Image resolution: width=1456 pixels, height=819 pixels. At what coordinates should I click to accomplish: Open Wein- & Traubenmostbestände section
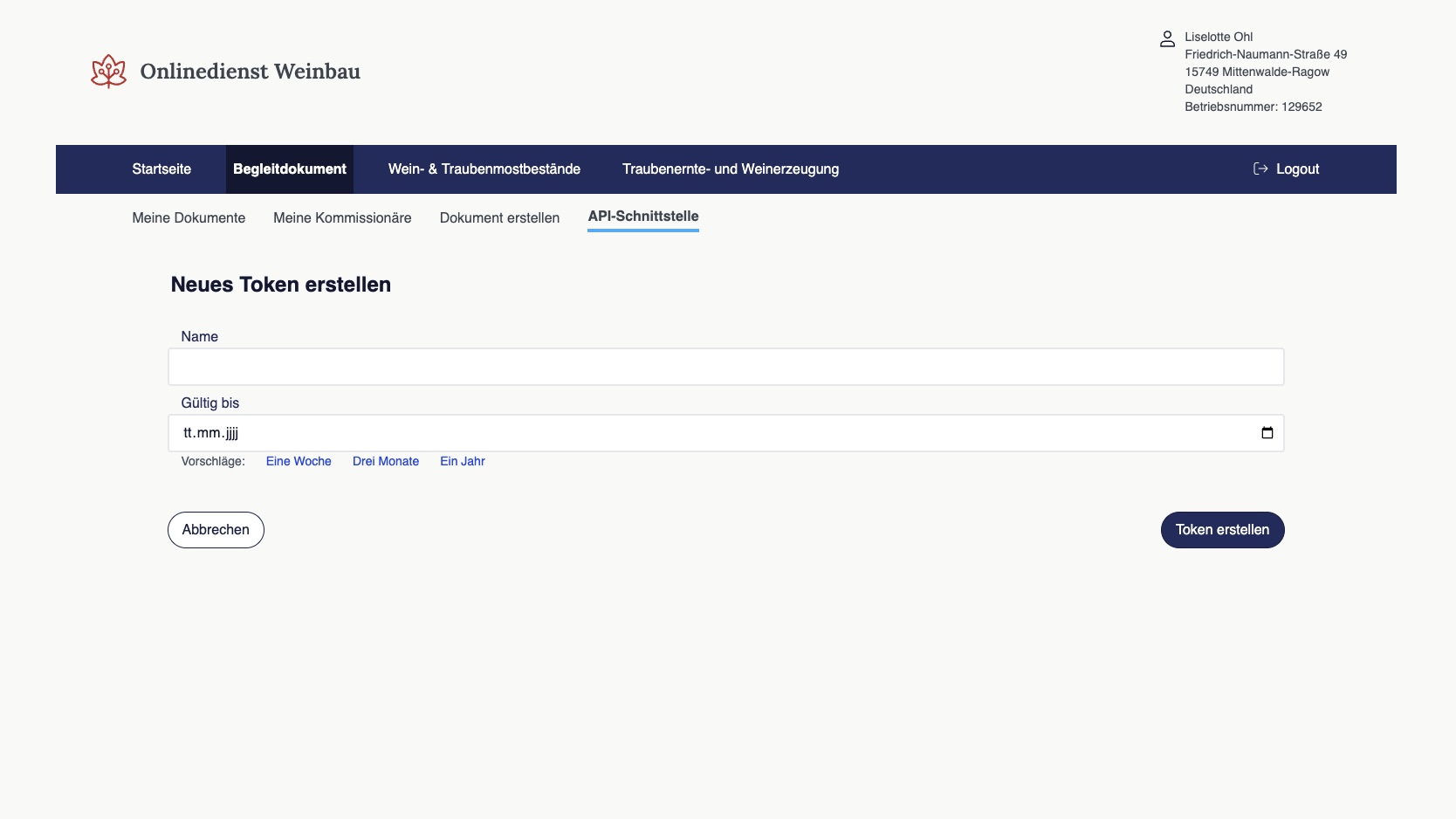[484, 169]
